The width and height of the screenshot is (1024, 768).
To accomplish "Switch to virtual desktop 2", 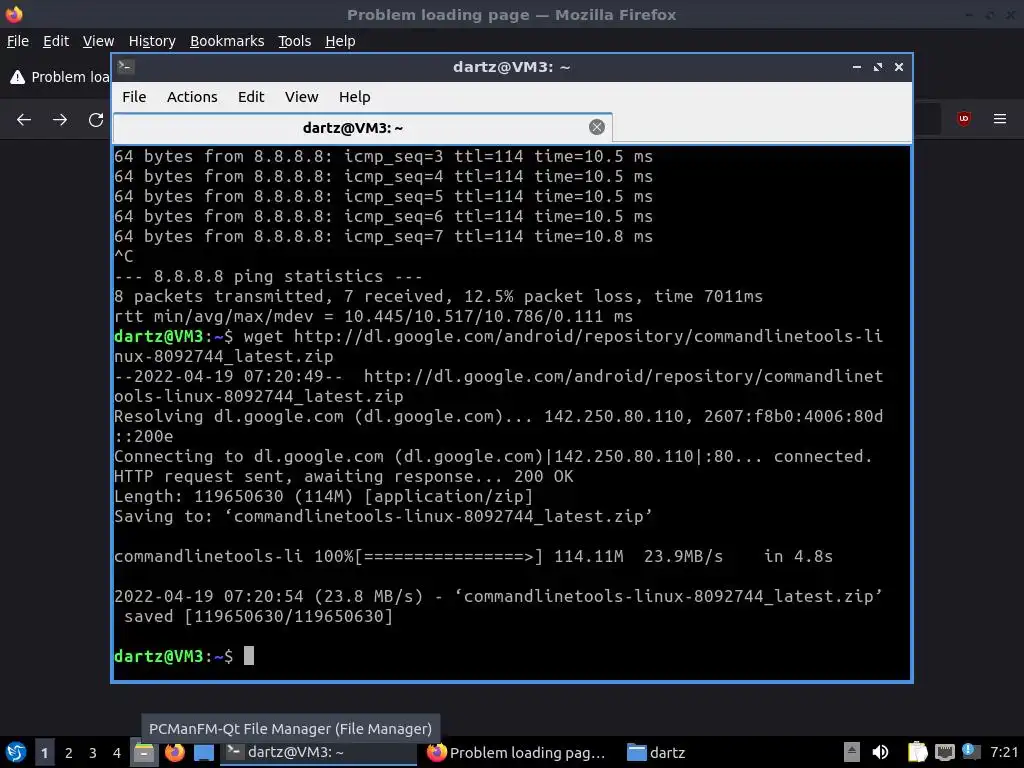I will pos(69,753).
